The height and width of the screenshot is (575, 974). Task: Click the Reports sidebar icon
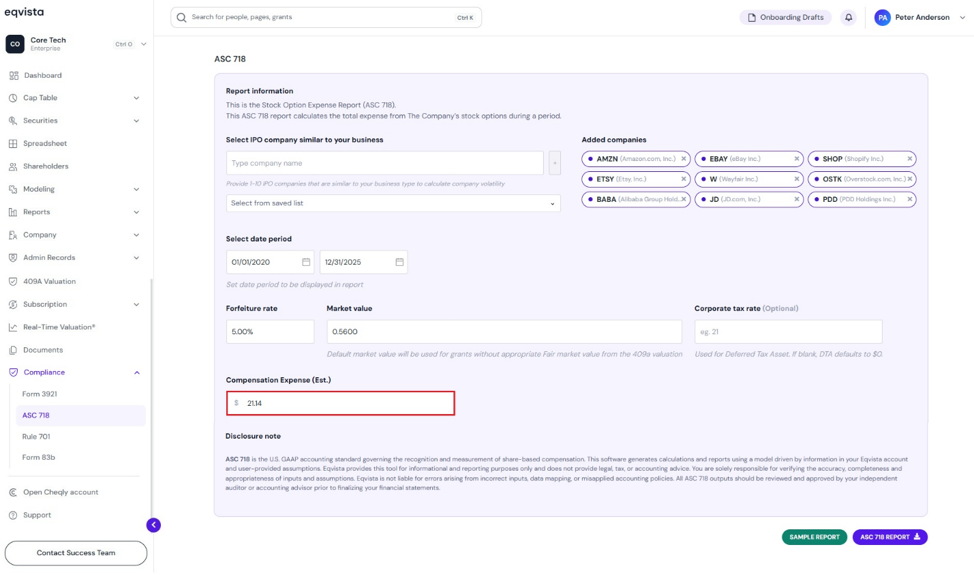click(x=13, y=212)
